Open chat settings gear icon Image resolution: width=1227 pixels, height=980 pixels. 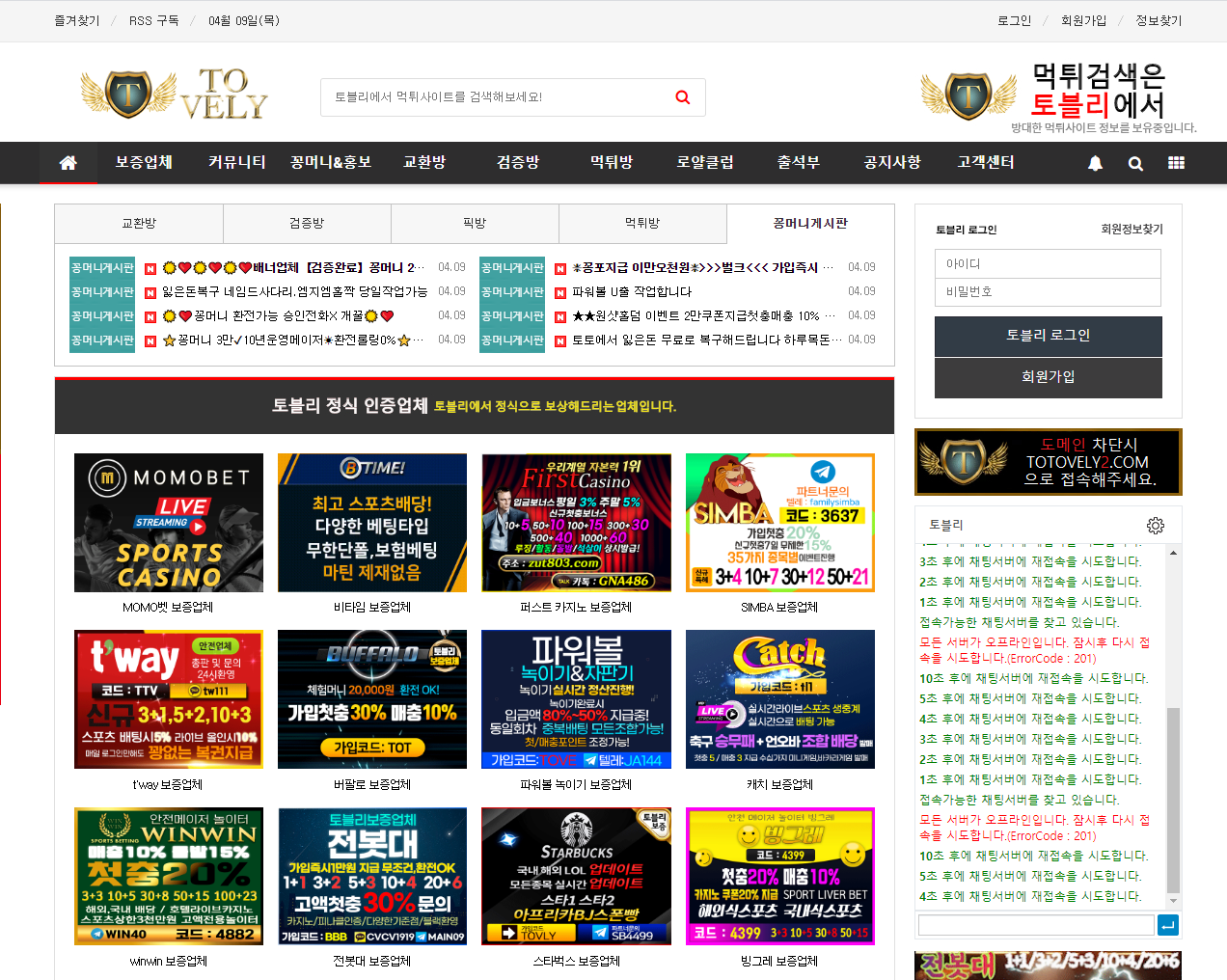coord(1156,525)
